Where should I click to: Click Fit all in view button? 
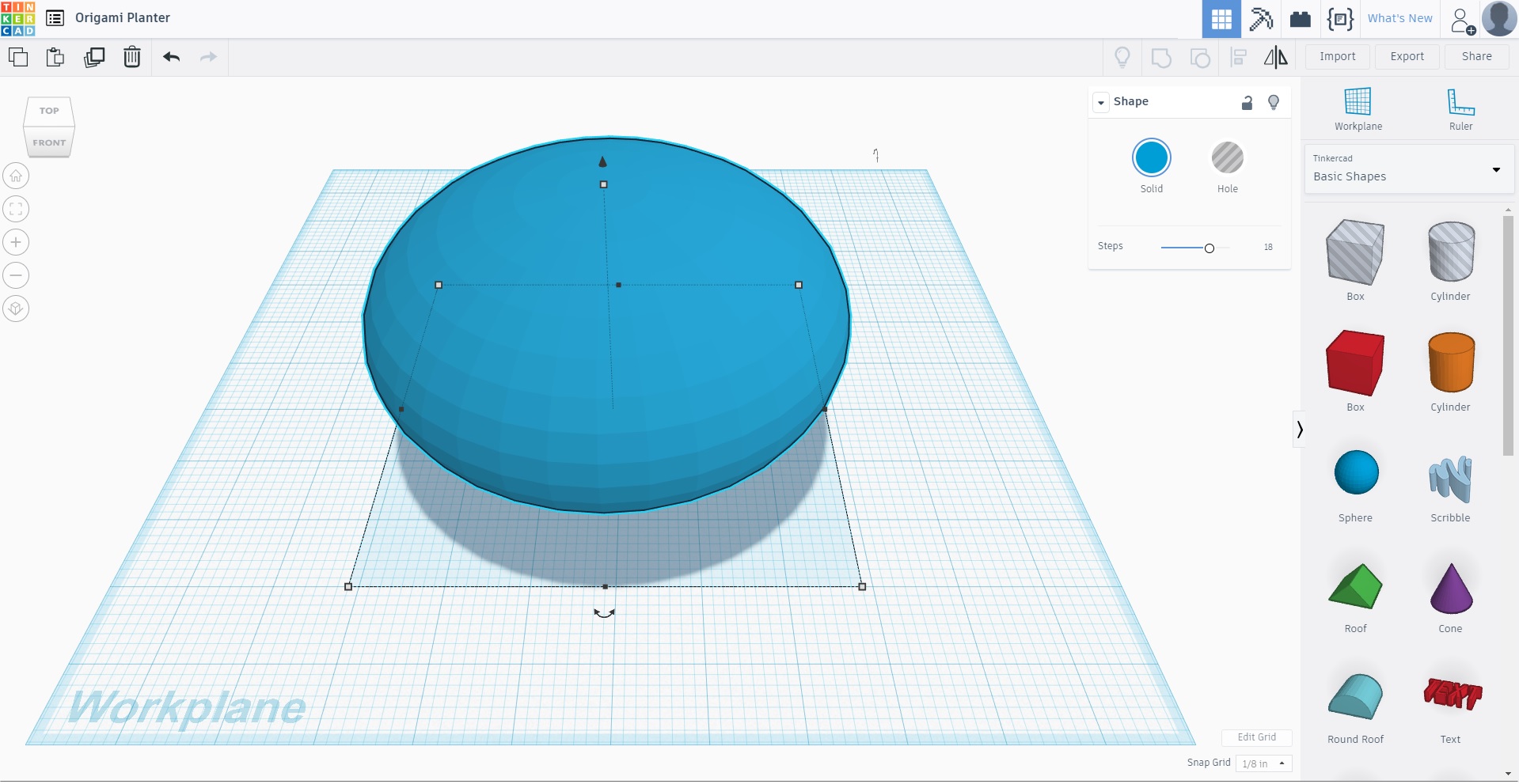point(16,209)
